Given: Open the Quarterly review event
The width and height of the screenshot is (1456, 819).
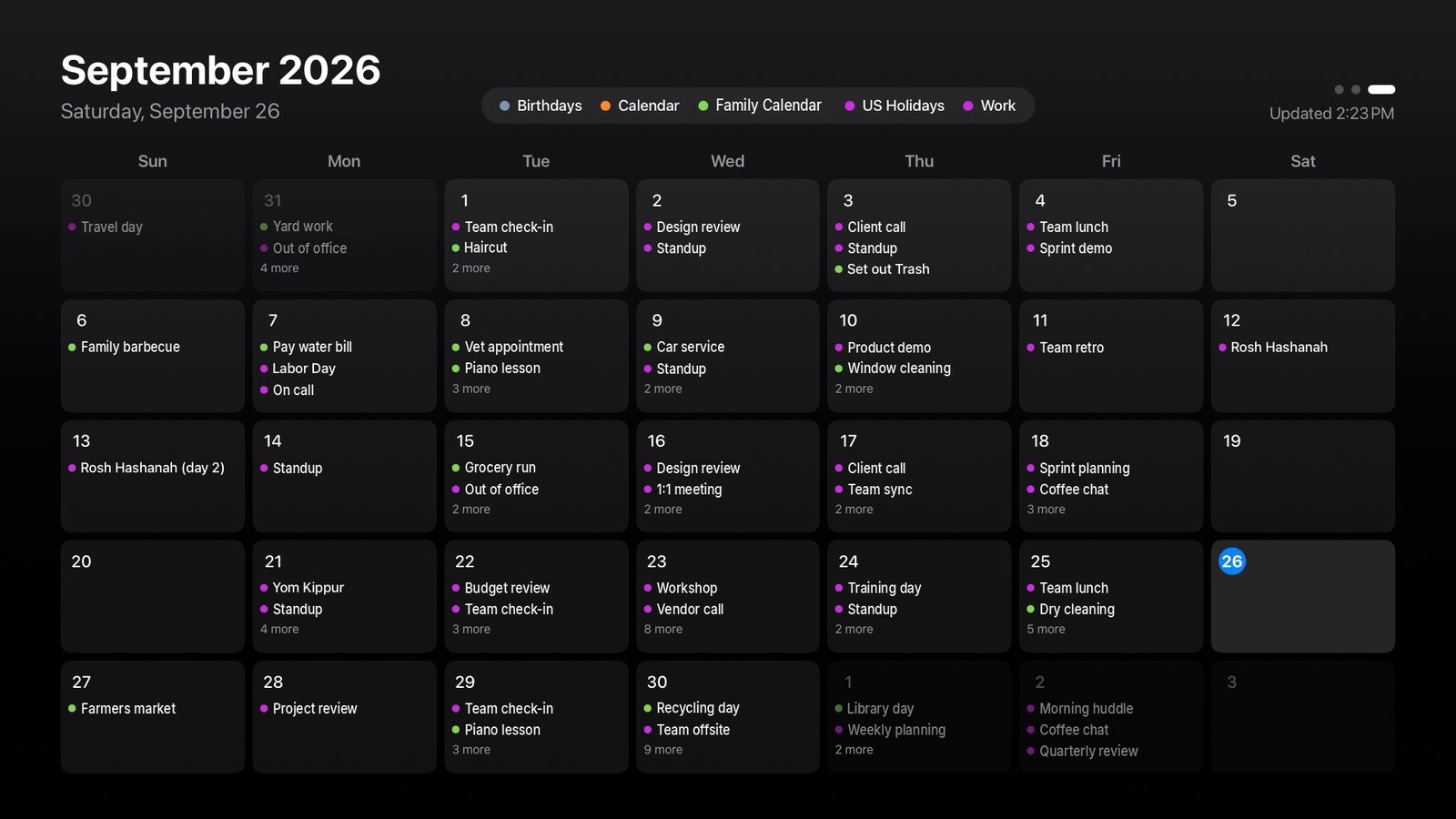Looking at the screenshot, I should click(x=1083, y=752).
